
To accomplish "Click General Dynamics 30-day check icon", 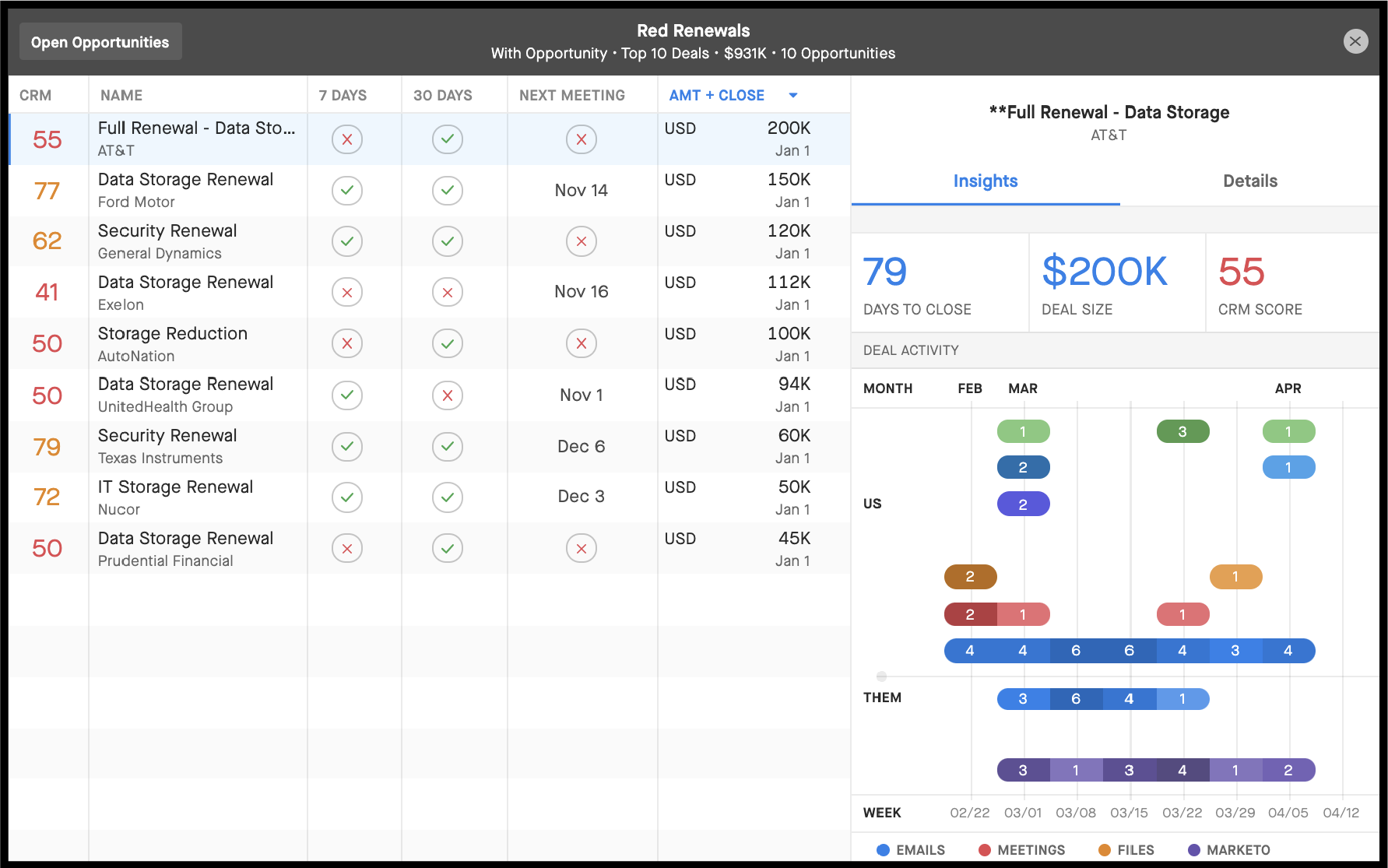I will pyautogui.click(x=448, y=241).
